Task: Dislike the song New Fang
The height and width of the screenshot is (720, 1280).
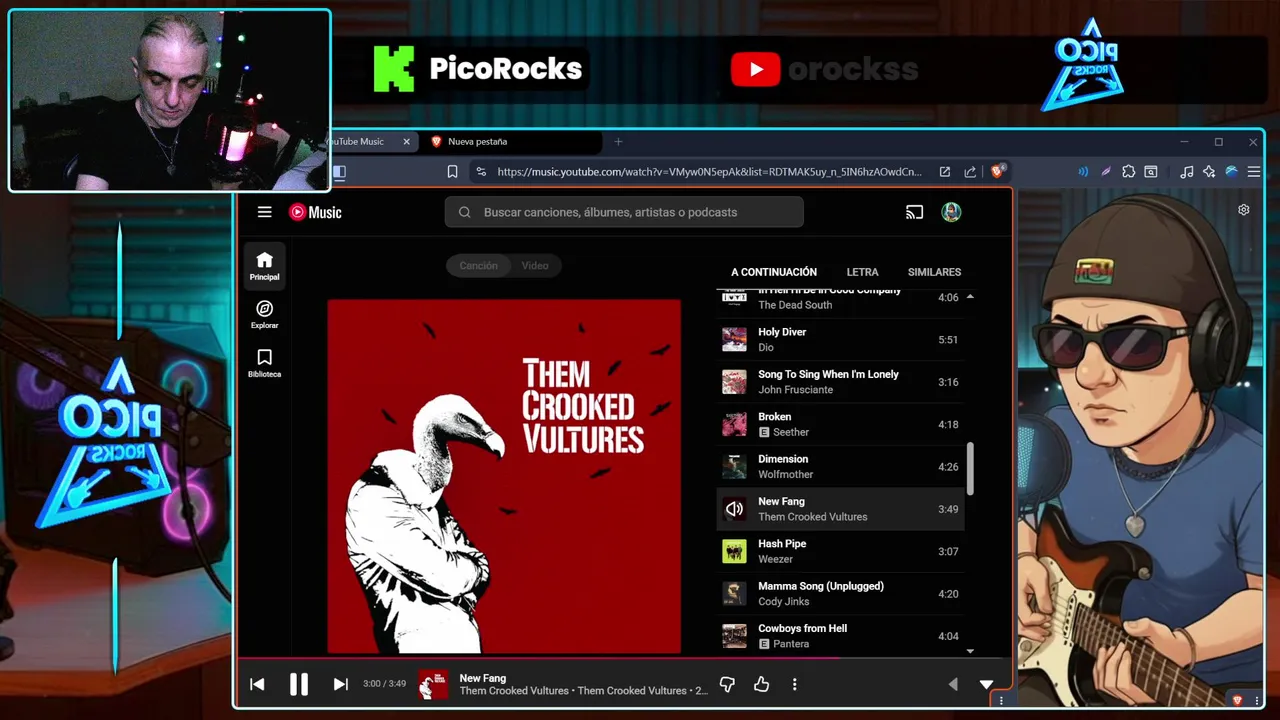Action: point(727,684)
